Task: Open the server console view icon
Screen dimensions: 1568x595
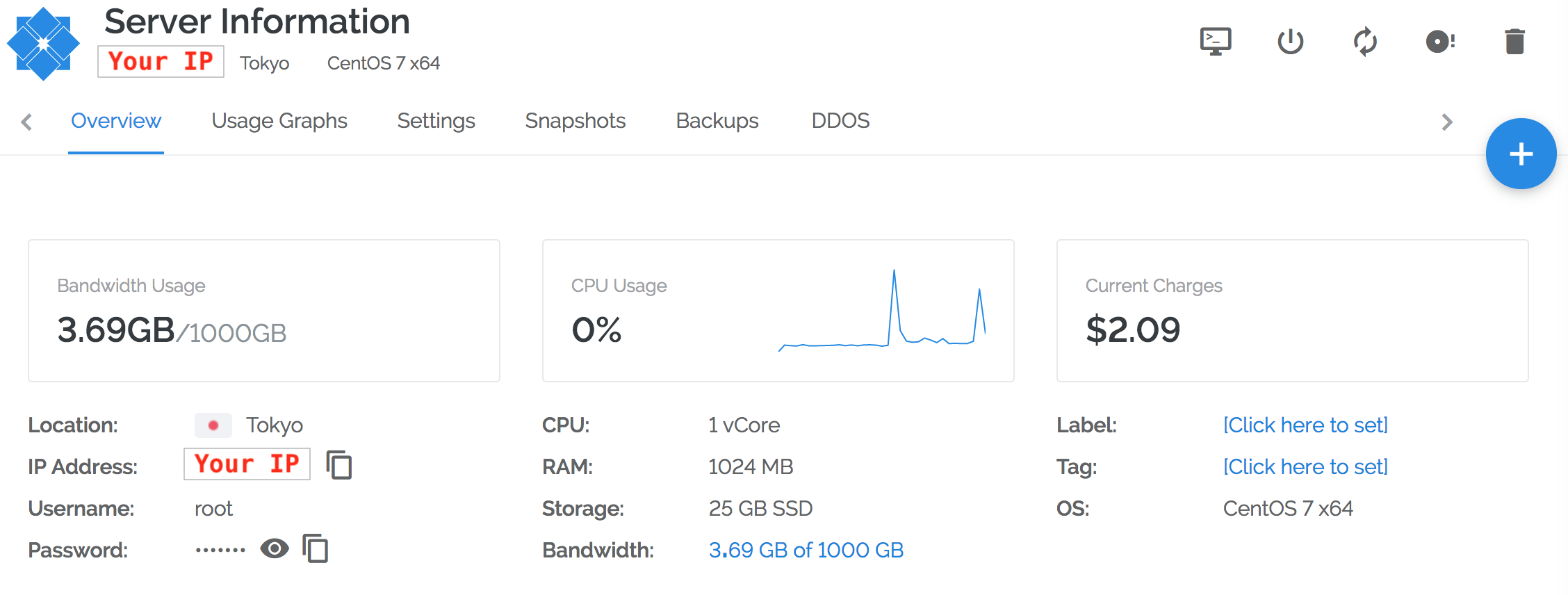Action: point(1215,42)
